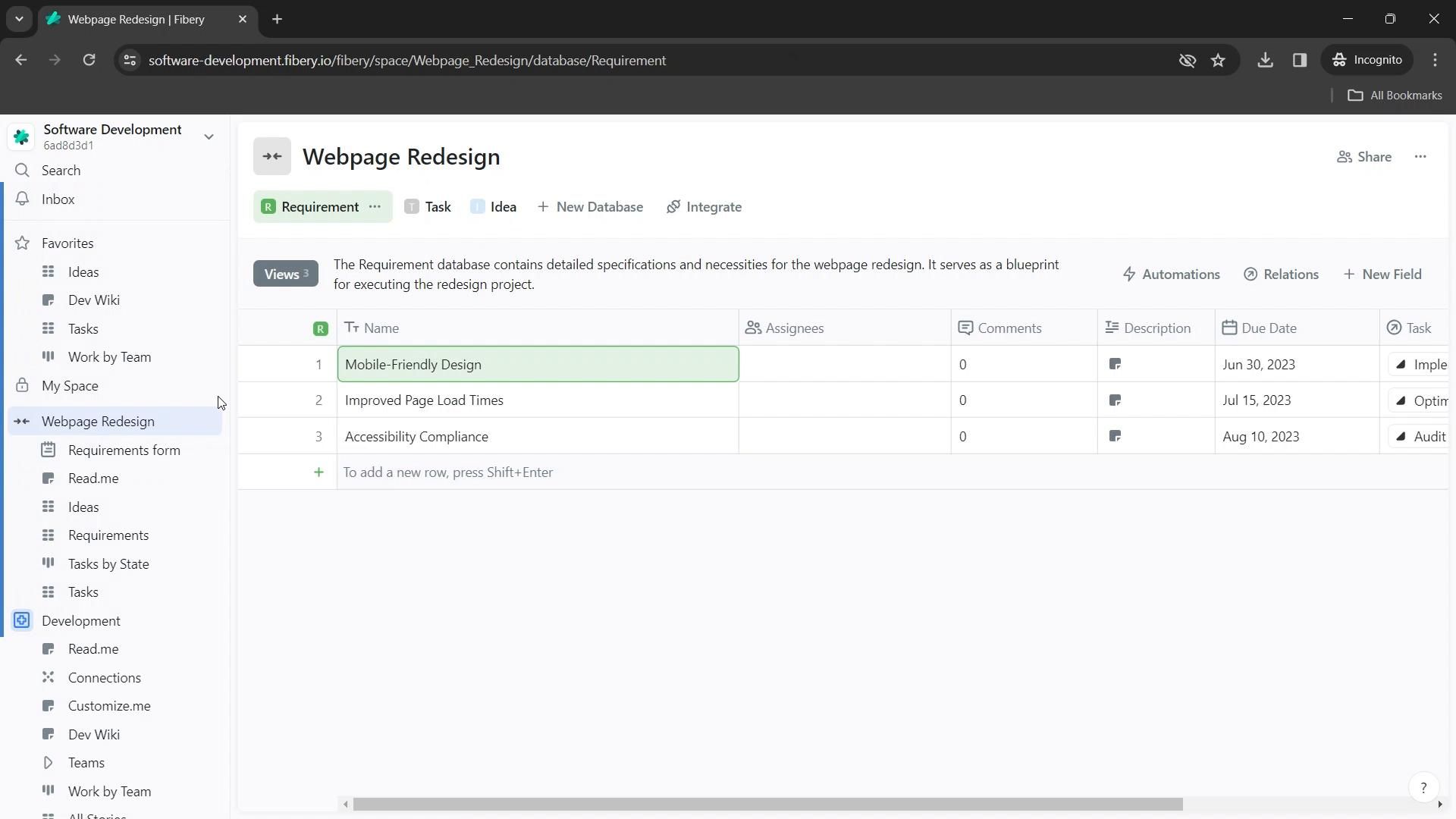
Task: Click the Share button
Action: 1364,157
